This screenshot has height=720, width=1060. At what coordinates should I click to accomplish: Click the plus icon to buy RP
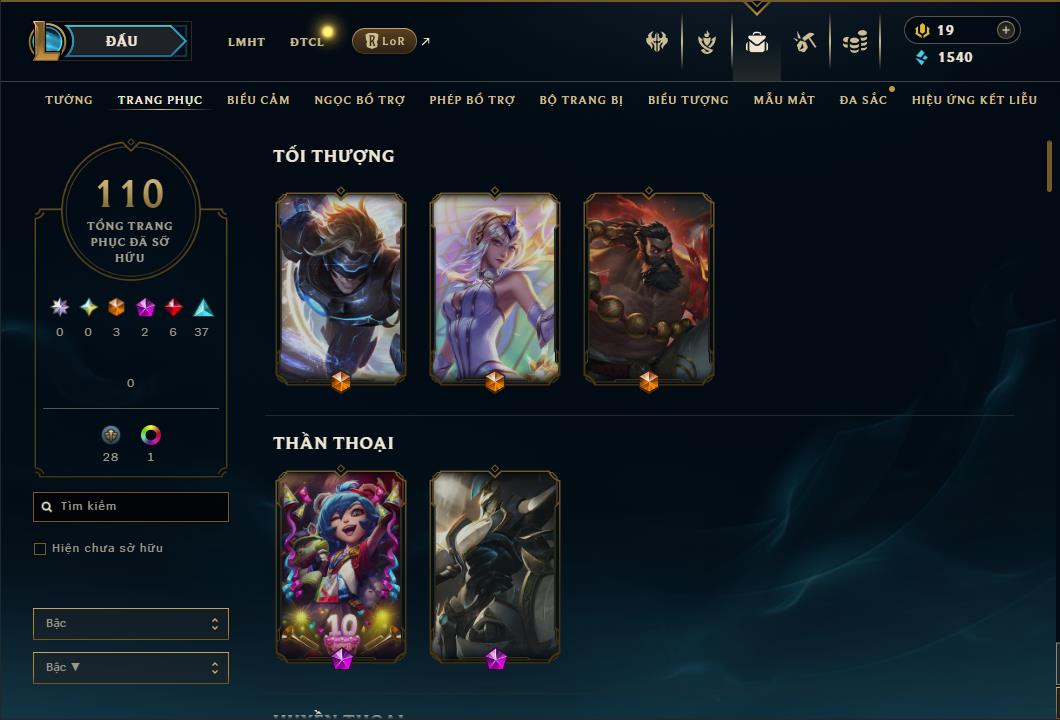[1006, 30]
